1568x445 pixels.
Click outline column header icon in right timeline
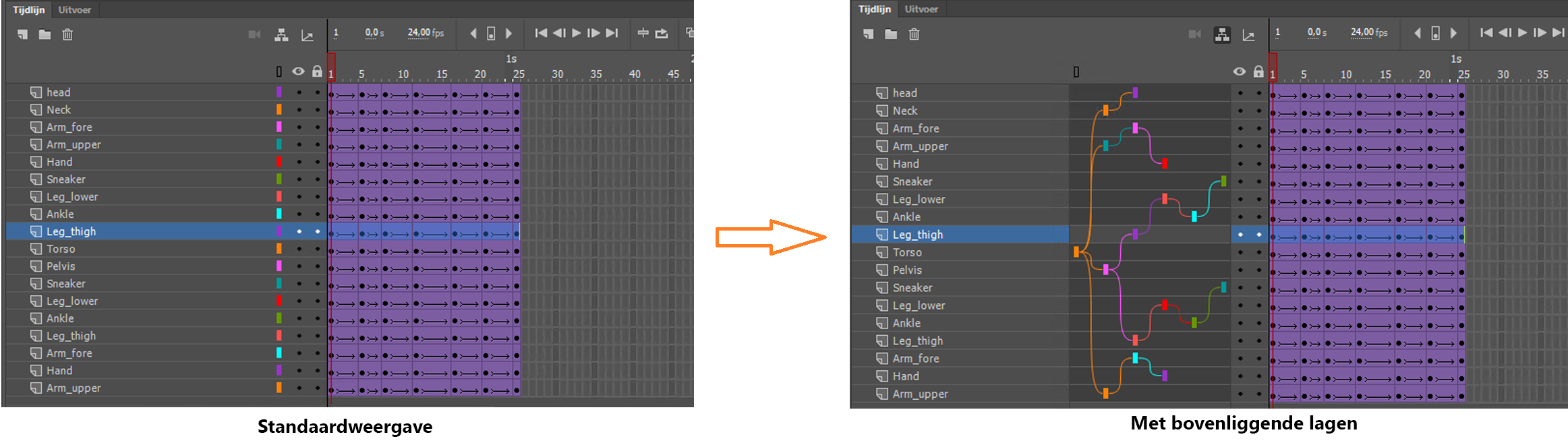[x=1076, y=71]
